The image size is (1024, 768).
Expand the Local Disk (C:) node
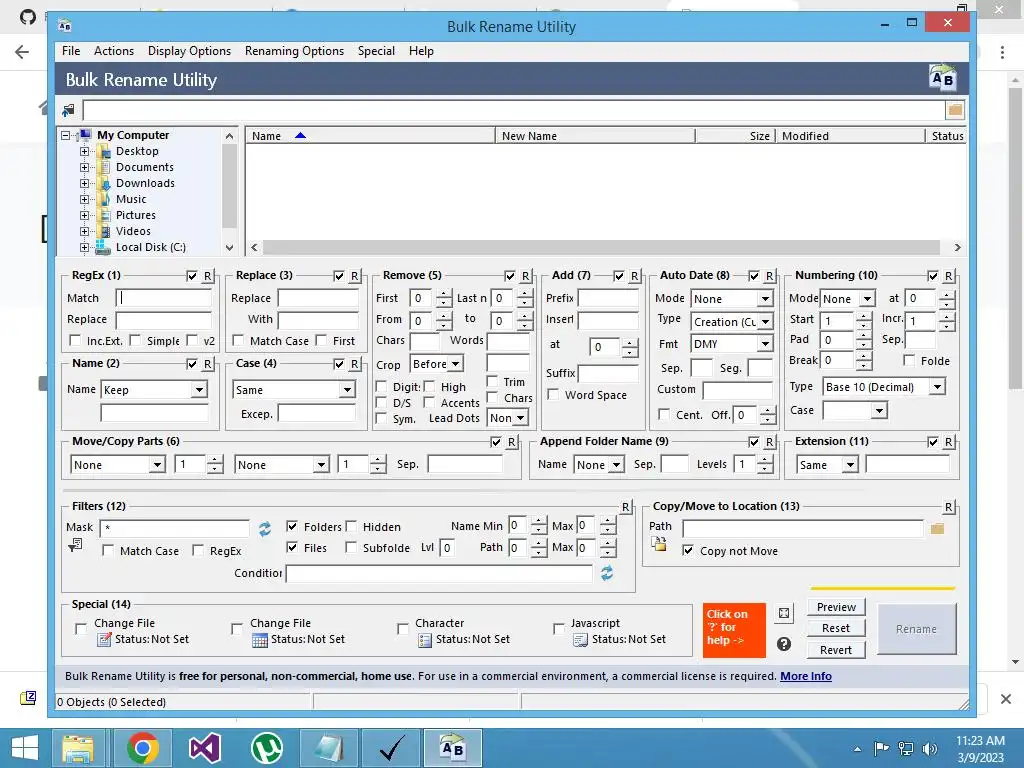click(x=84, y=248)
